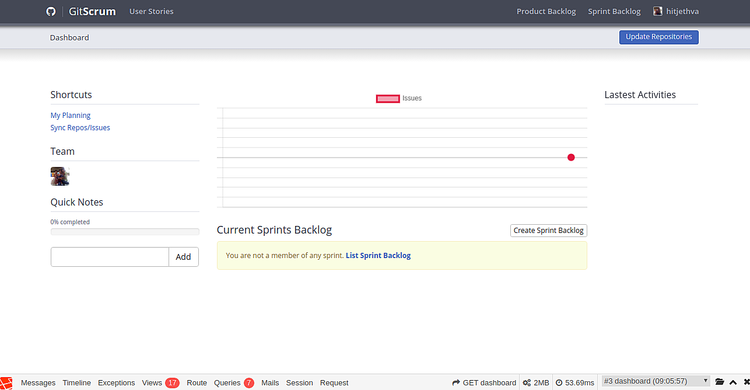
Task: Open the GitScrum home logo
Action: (92, 11)
